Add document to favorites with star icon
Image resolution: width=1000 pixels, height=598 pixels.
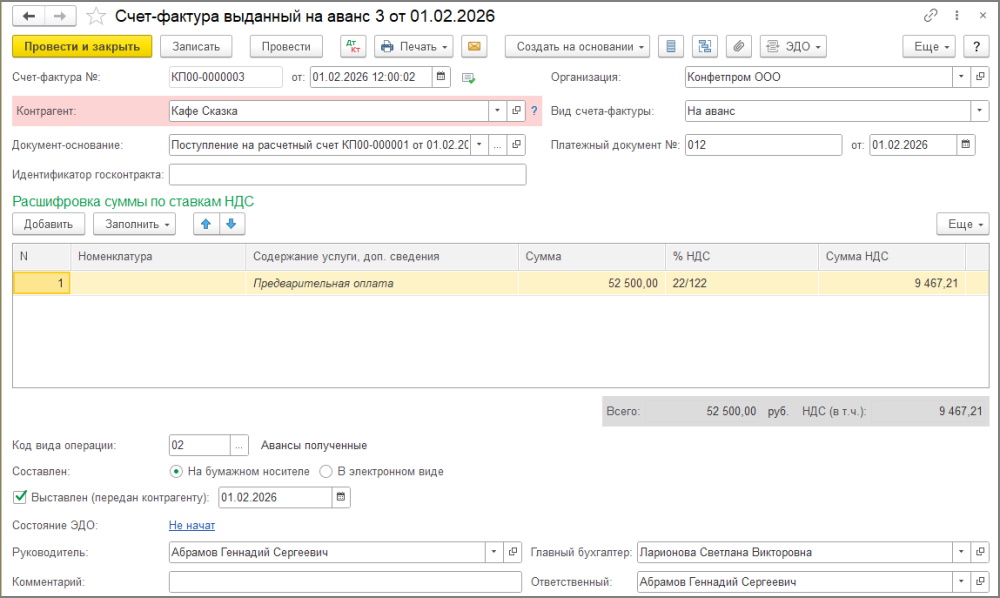coord(95,16)
